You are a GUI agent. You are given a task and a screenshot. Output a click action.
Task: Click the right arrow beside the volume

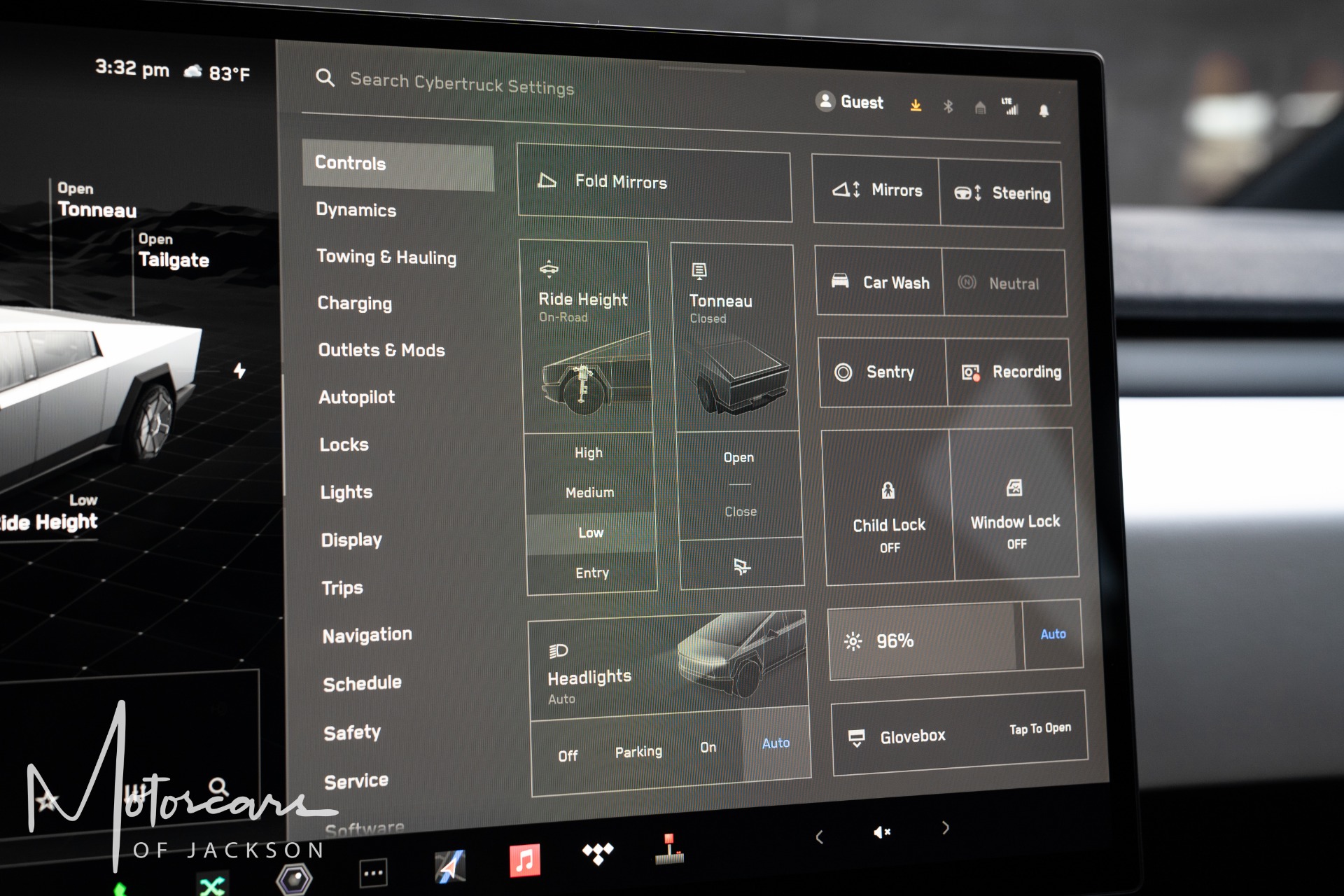pos(946,828)
